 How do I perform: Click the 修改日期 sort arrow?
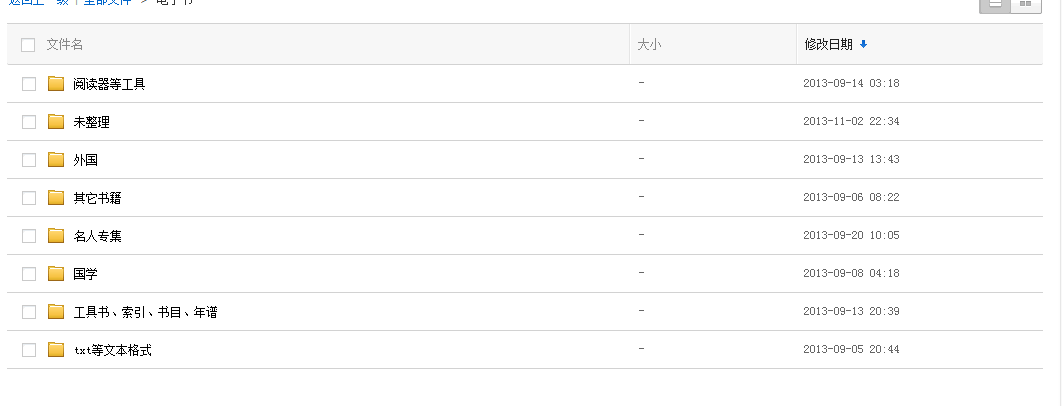tap(863, 44)
